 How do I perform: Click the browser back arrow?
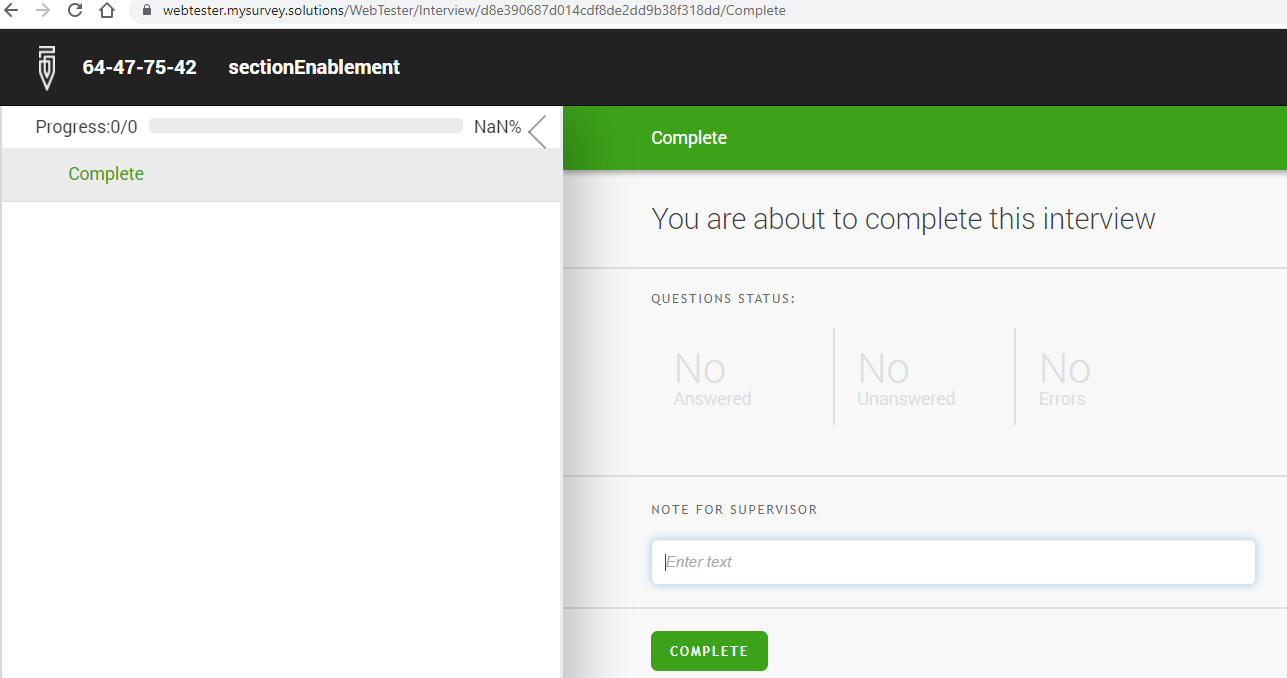[12, 13]
